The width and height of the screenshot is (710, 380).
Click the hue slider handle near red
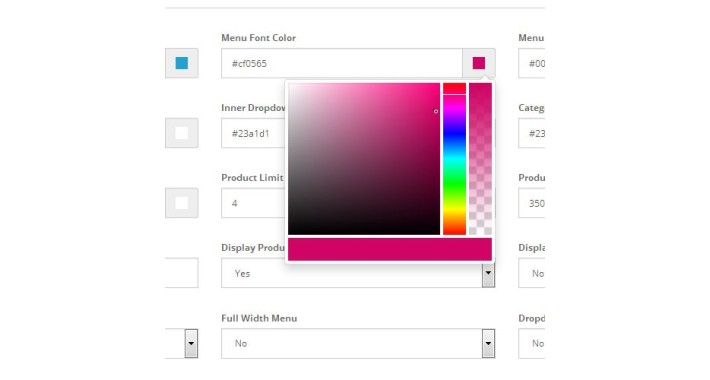(454, 95)
